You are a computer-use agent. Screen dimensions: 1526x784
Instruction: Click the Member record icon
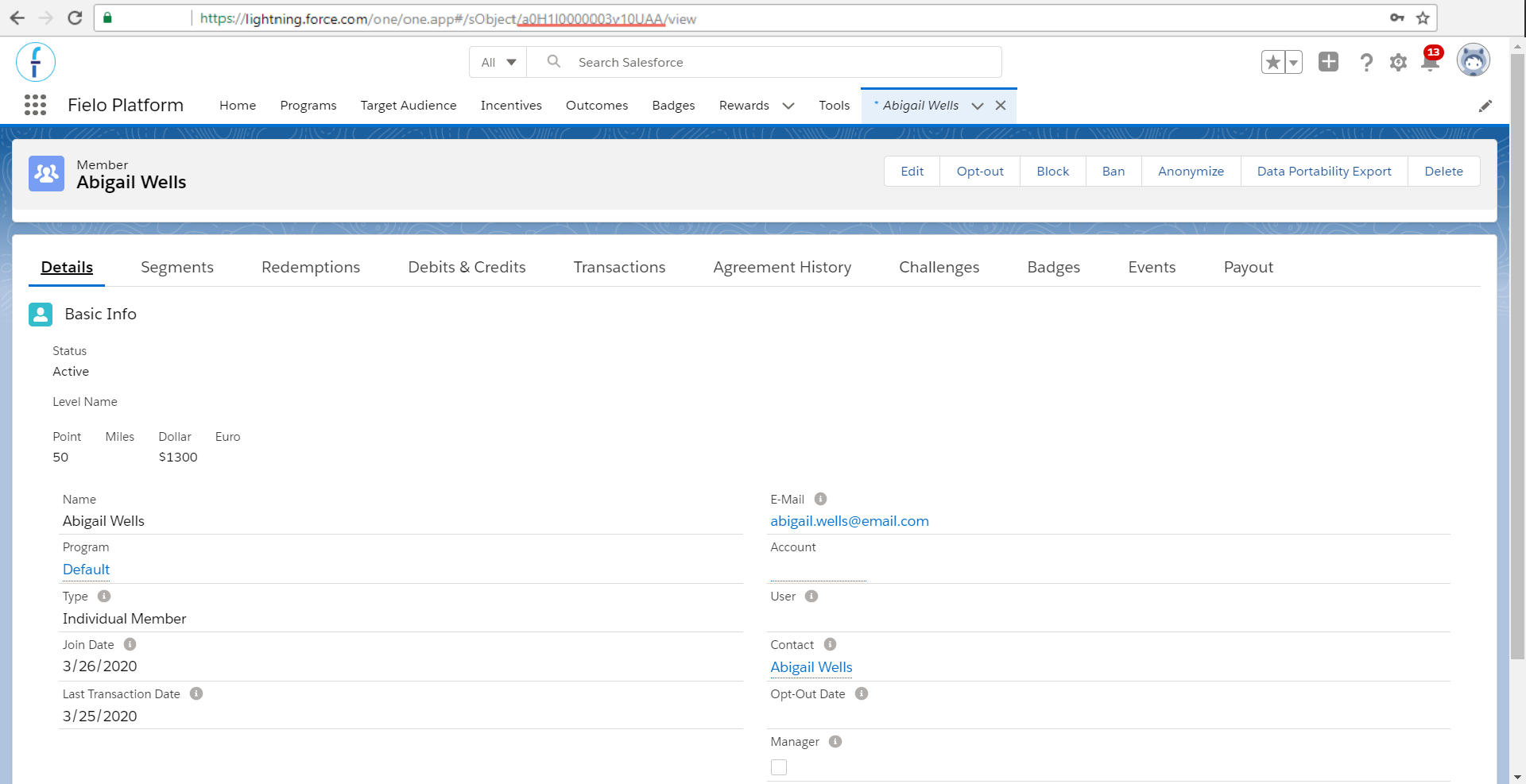pos(46,173)
